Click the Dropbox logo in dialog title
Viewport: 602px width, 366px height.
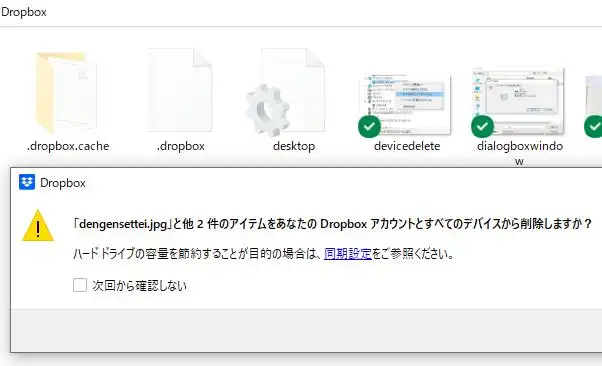pyautogui.click(x=27, y=182)
